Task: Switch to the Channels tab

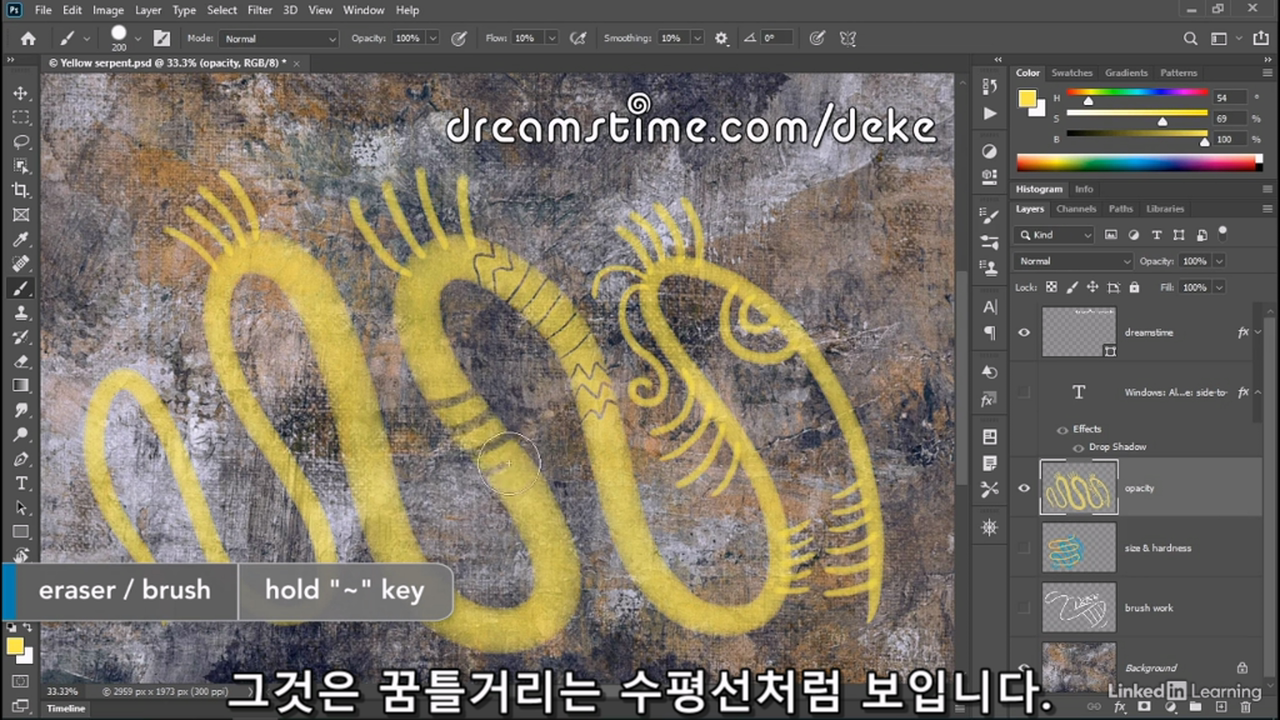Action: tap(1076, 209)
